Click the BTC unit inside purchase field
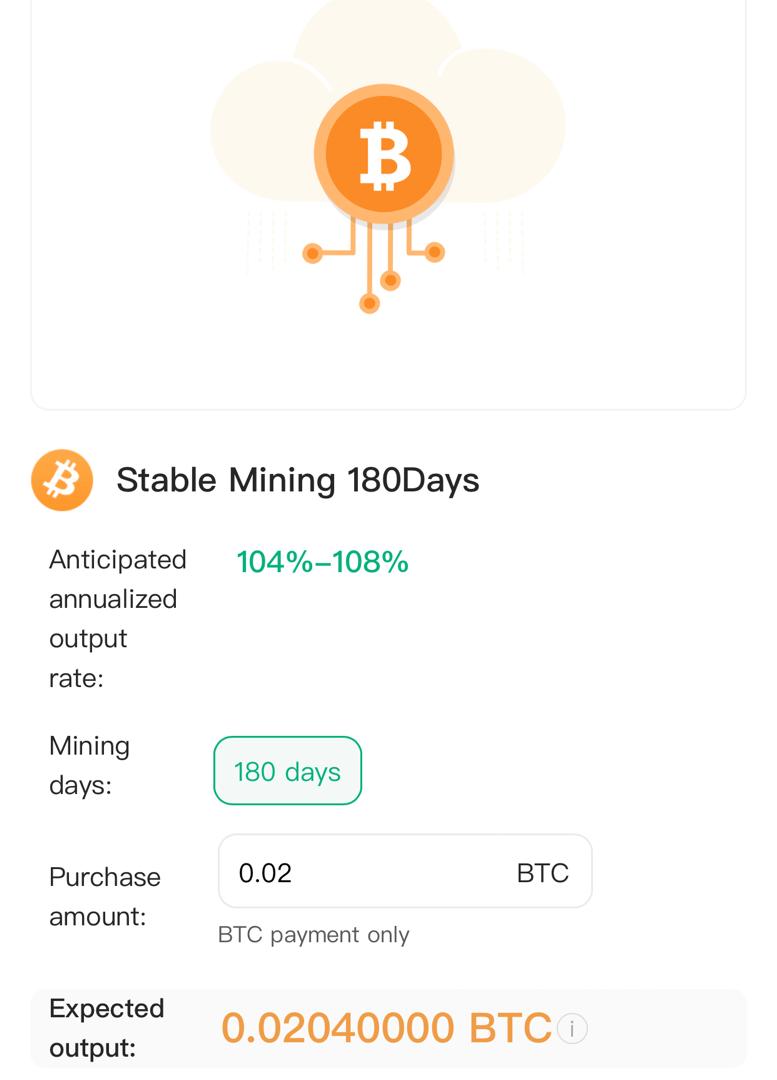 point(542,873)
